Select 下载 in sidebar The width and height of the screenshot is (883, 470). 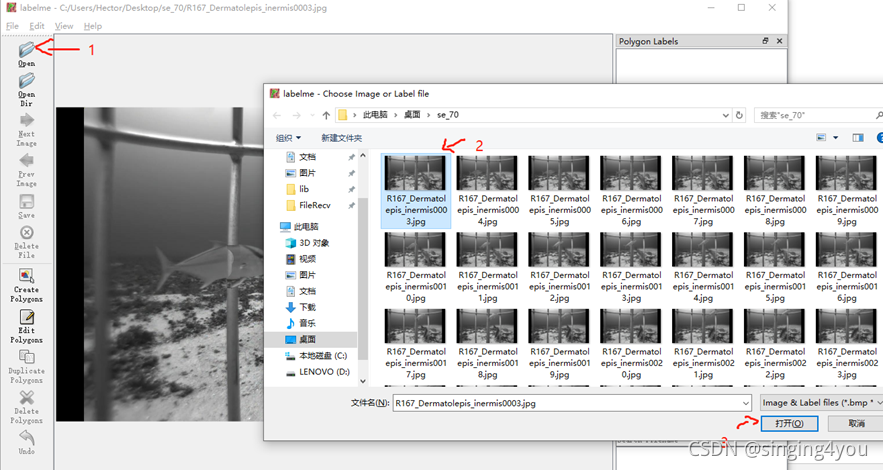(x=307, y=307)
